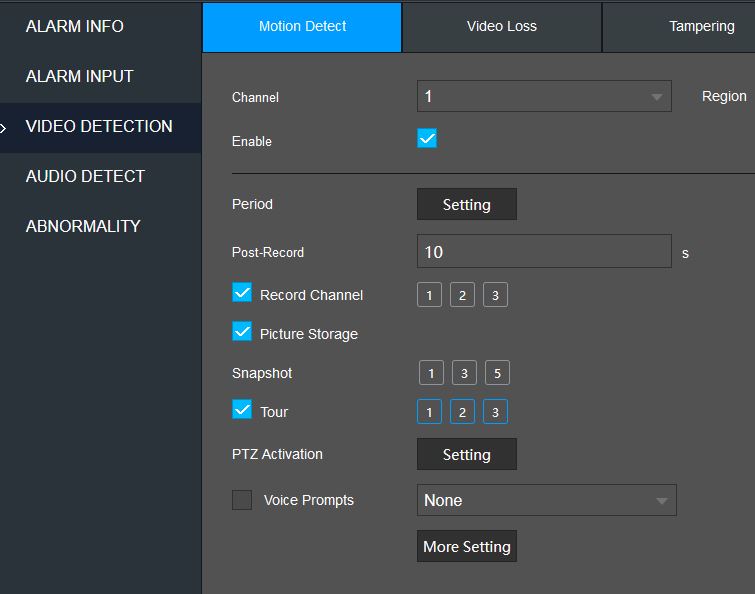Image resolution: width=755 pixels, height=594 pixels.
Task: Select Record Channel number 2
Action: coord(462,295)
